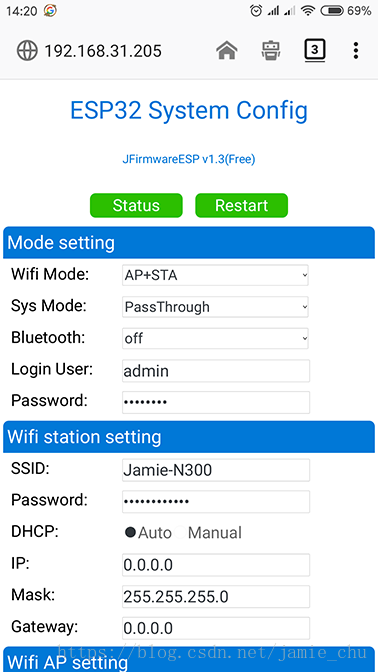
Task: Click the Mask field showing 255.255.255.0
Action: 216,597
